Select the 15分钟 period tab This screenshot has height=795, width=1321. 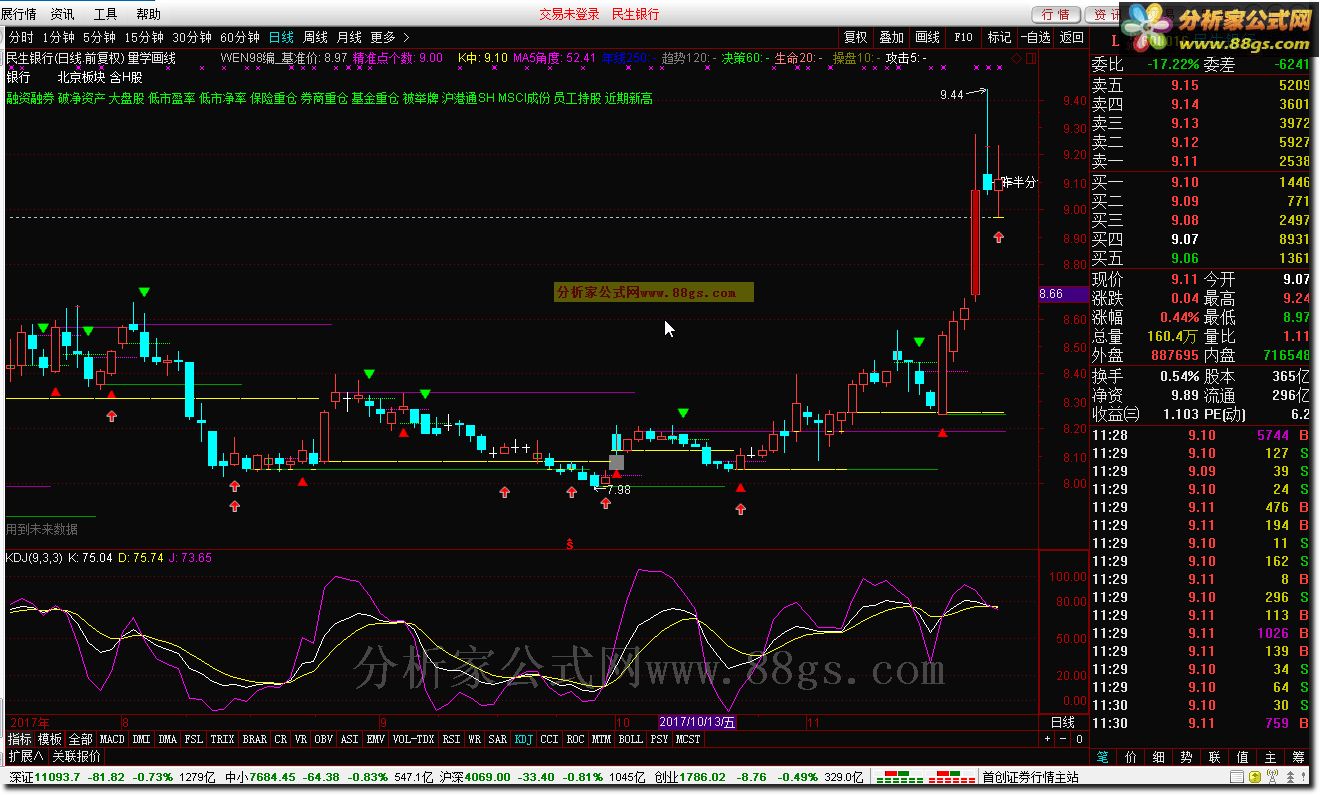(144, 37)
